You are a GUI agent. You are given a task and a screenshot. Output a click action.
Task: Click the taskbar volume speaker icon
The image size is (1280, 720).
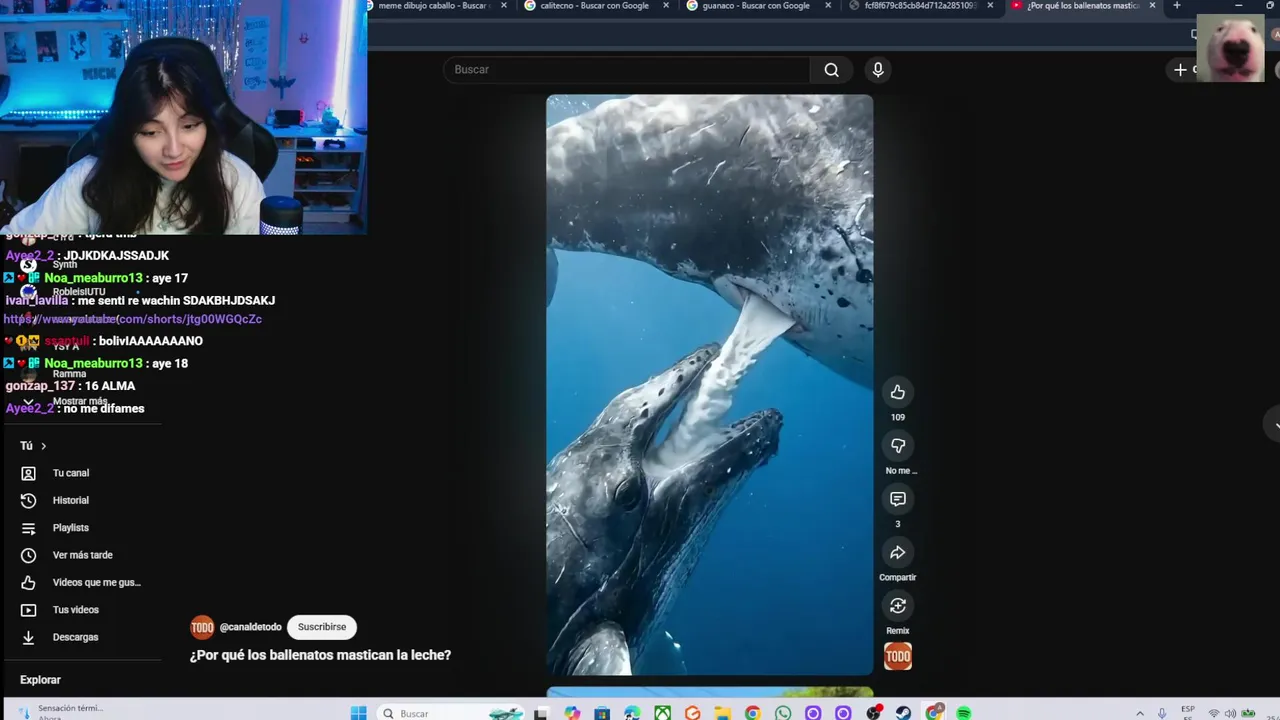(x=1230, y=713)
